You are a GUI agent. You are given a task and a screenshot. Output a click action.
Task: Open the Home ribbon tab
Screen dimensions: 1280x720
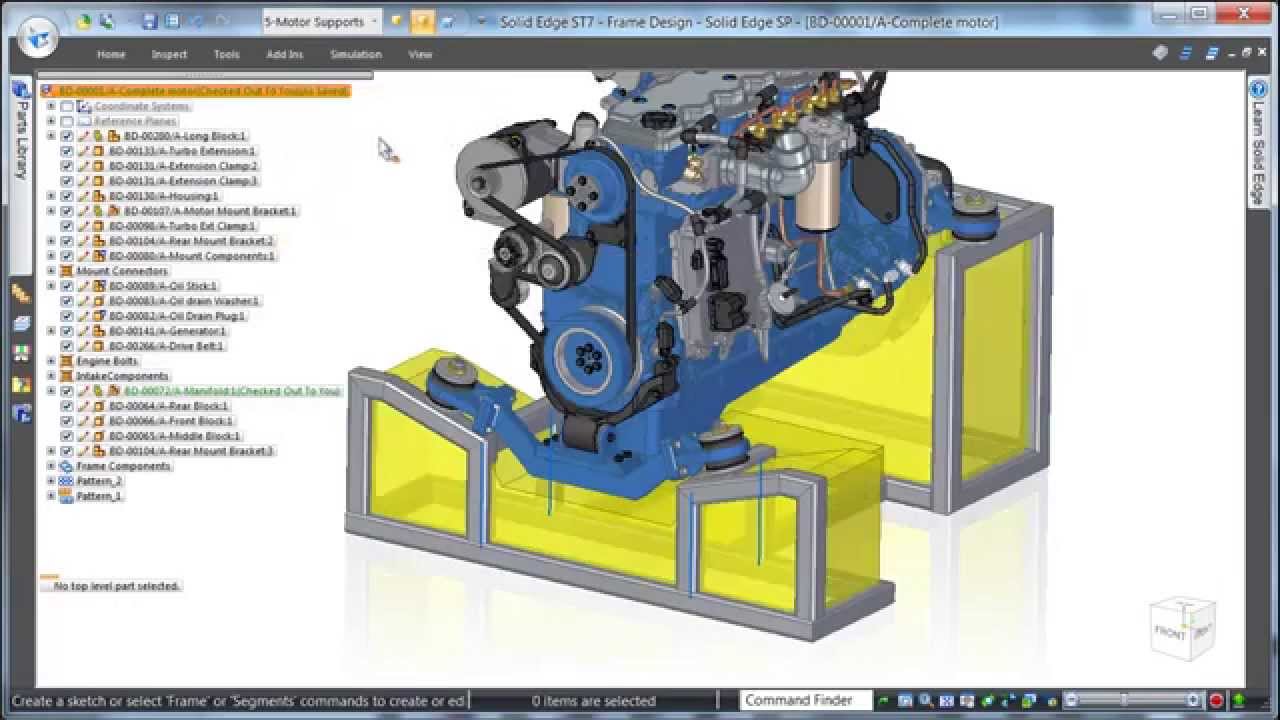[x=111, y=54]
